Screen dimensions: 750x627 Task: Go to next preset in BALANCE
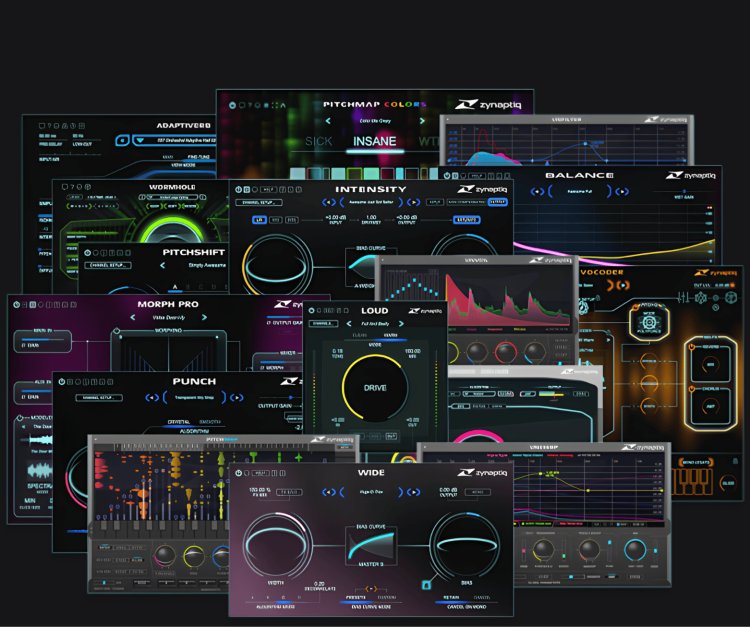coord(622,192)
